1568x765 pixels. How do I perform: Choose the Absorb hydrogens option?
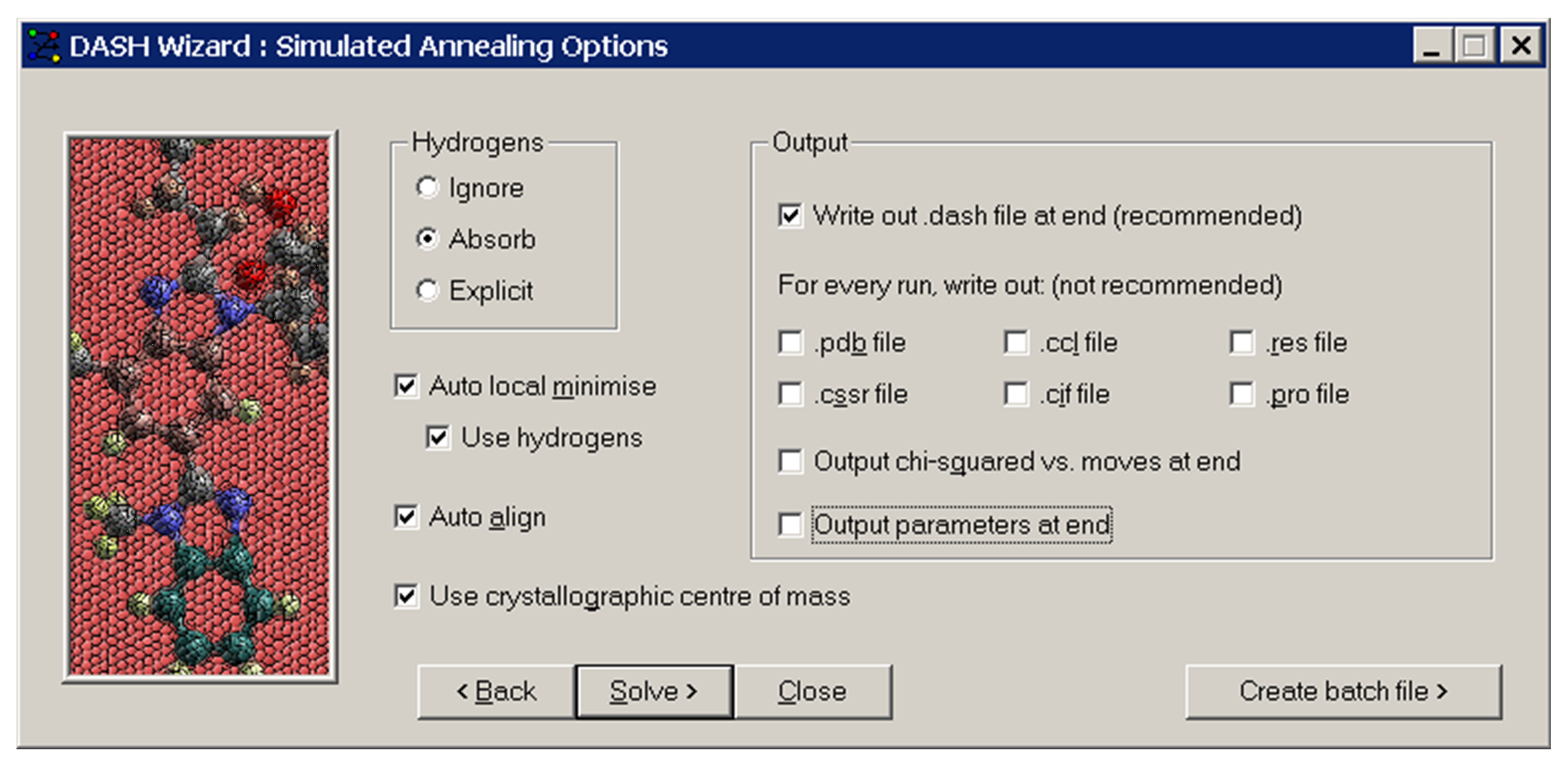(427, 239)
